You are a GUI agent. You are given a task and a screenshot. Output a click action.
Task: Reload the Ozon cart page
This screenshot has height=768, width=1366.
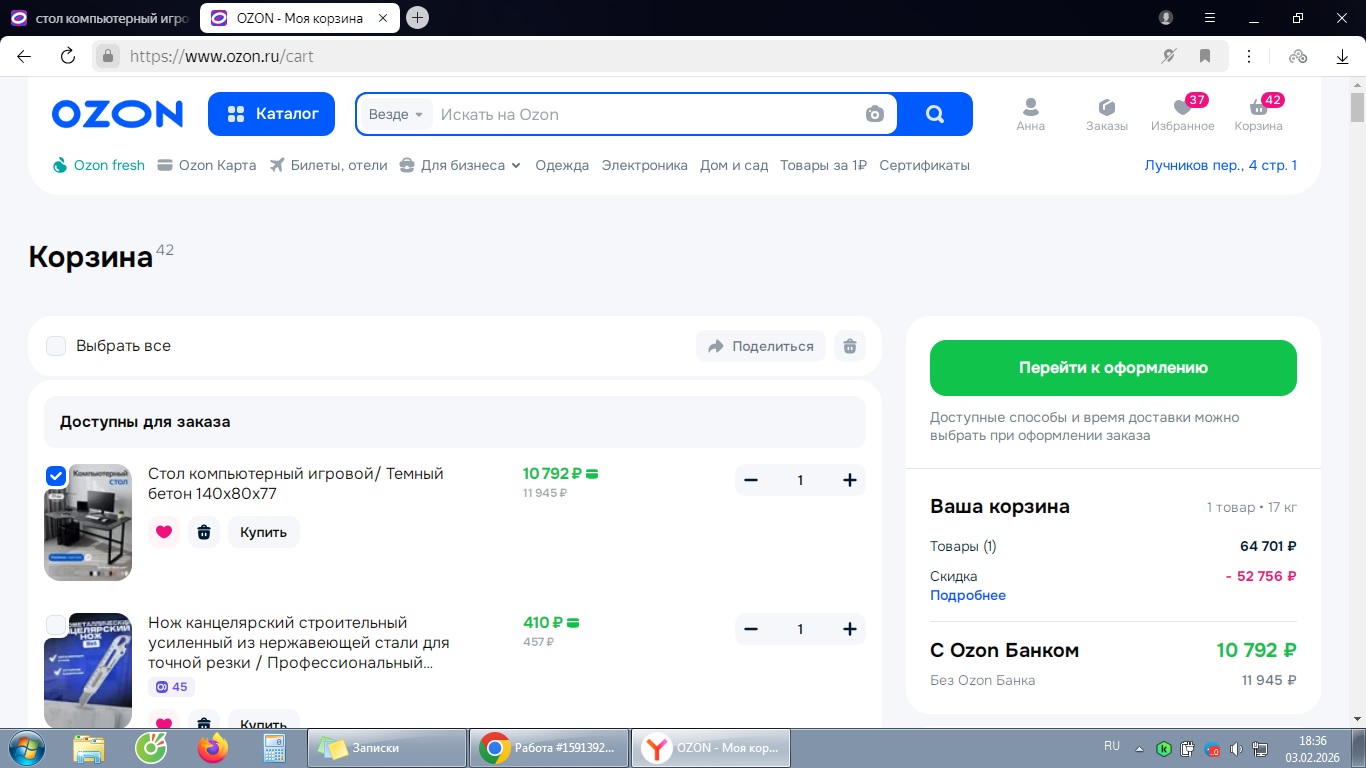tap(68, 56)
